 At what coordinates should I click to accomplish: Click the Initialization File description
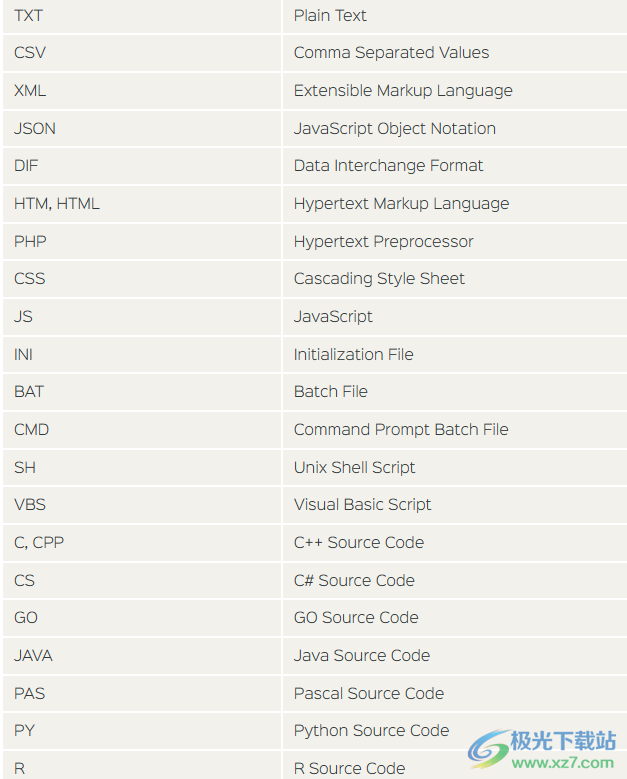pyautogui.click(x=353, y=354)
